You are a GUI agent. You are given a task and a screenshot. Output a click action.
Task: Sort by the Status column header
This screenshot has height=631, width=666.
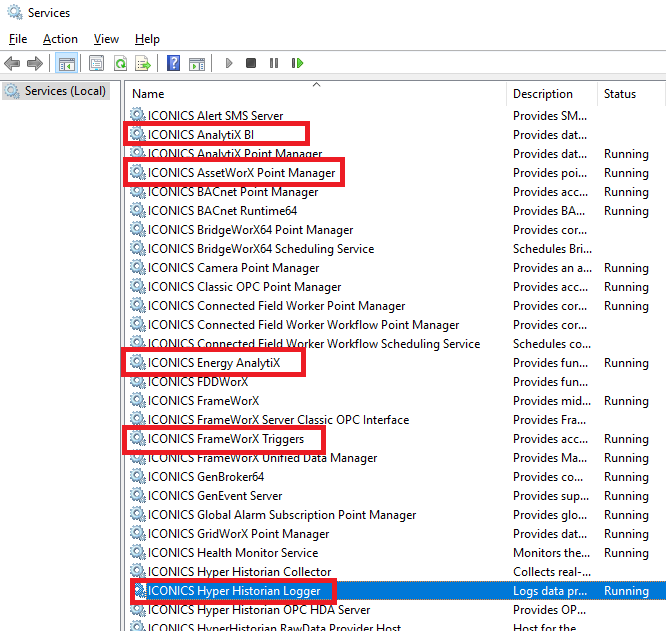(619, 94)
